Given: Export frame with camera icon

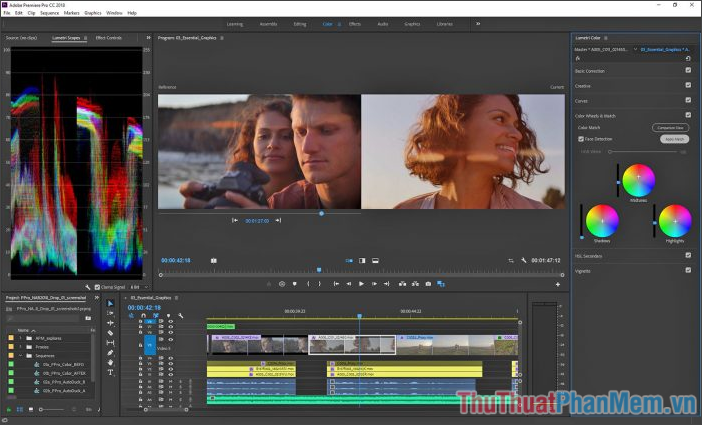Looking at the screenshot, I should point(428,284).
